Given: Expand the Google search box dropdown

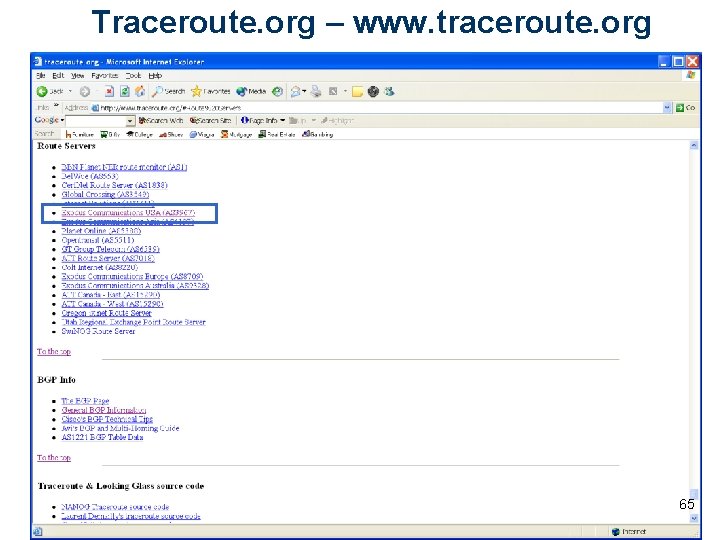Looking at the screenshot, I should pos(130,121).
